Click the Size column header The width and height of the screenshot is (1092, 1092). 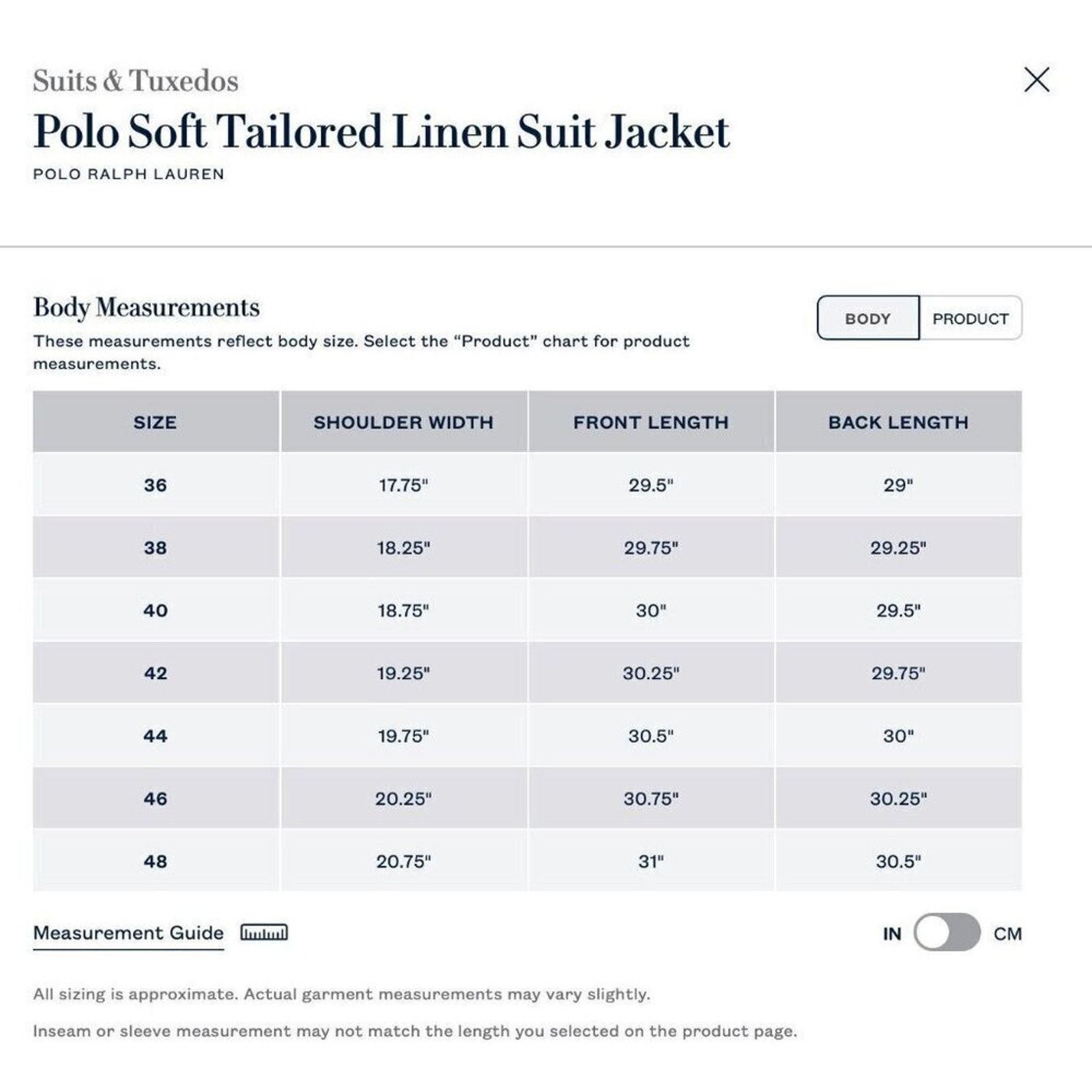[156, 422]
